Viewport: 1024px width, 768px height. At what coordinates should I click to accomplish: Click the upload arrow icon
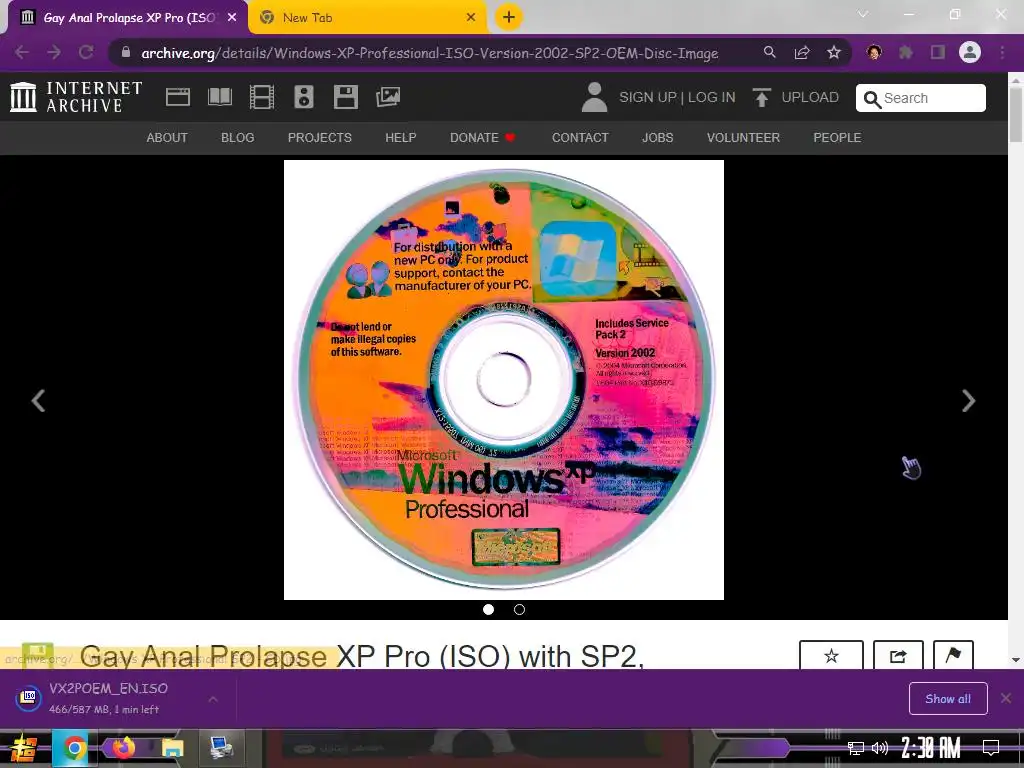[761, 97]
